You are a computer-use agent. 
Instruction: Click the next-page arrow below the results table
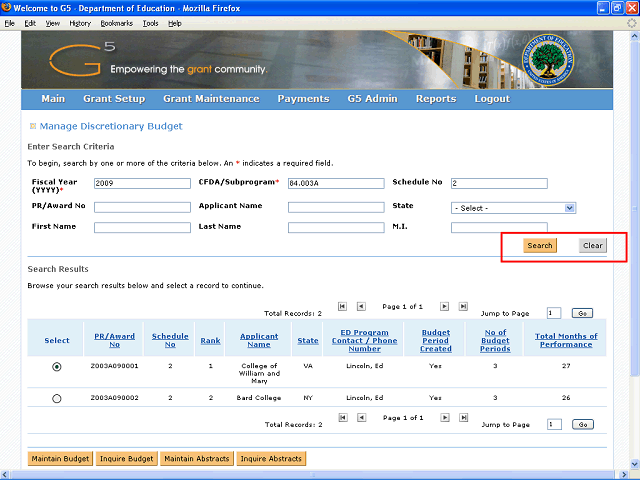443,418
